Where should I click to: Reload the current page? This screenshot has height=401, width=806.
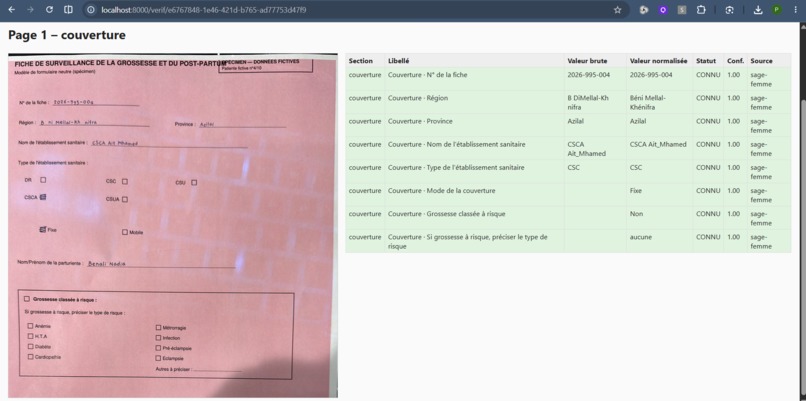click(49, 10)
